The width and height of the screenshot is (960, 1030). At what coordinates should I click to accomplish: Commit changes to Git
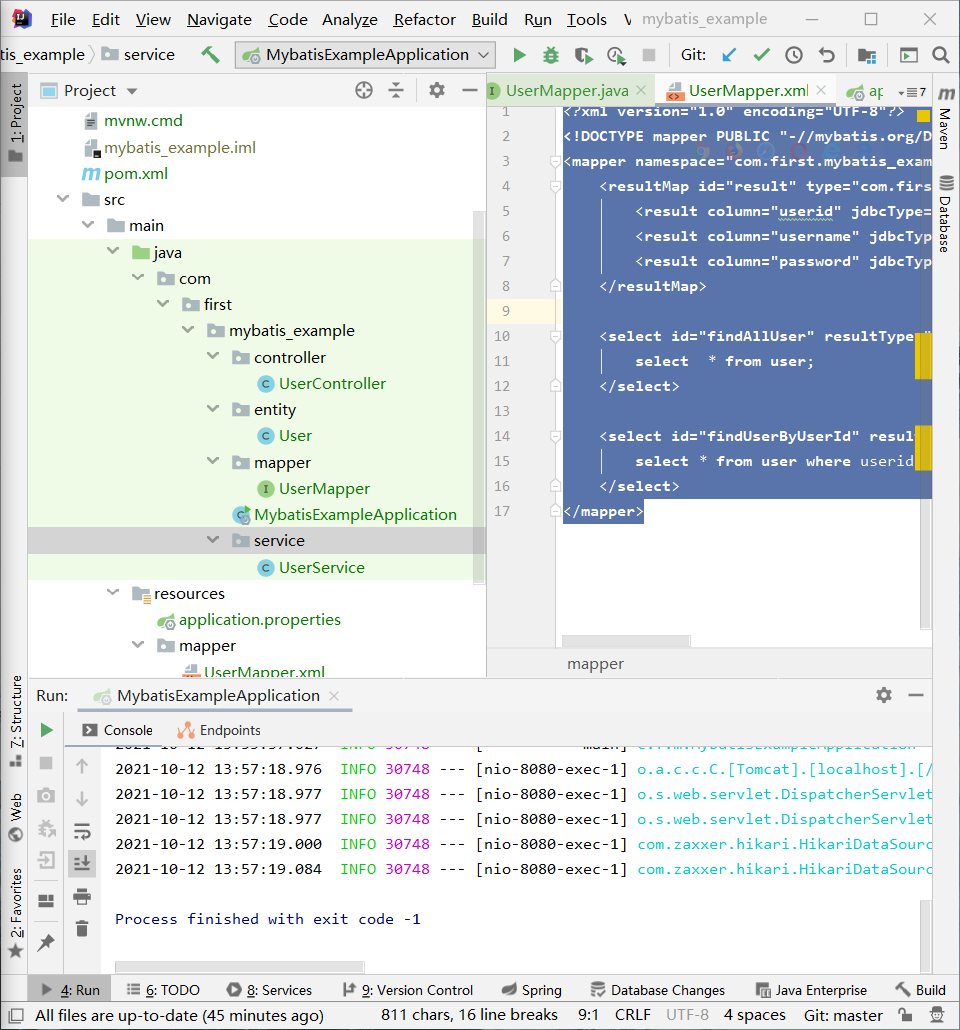point(761,56)
